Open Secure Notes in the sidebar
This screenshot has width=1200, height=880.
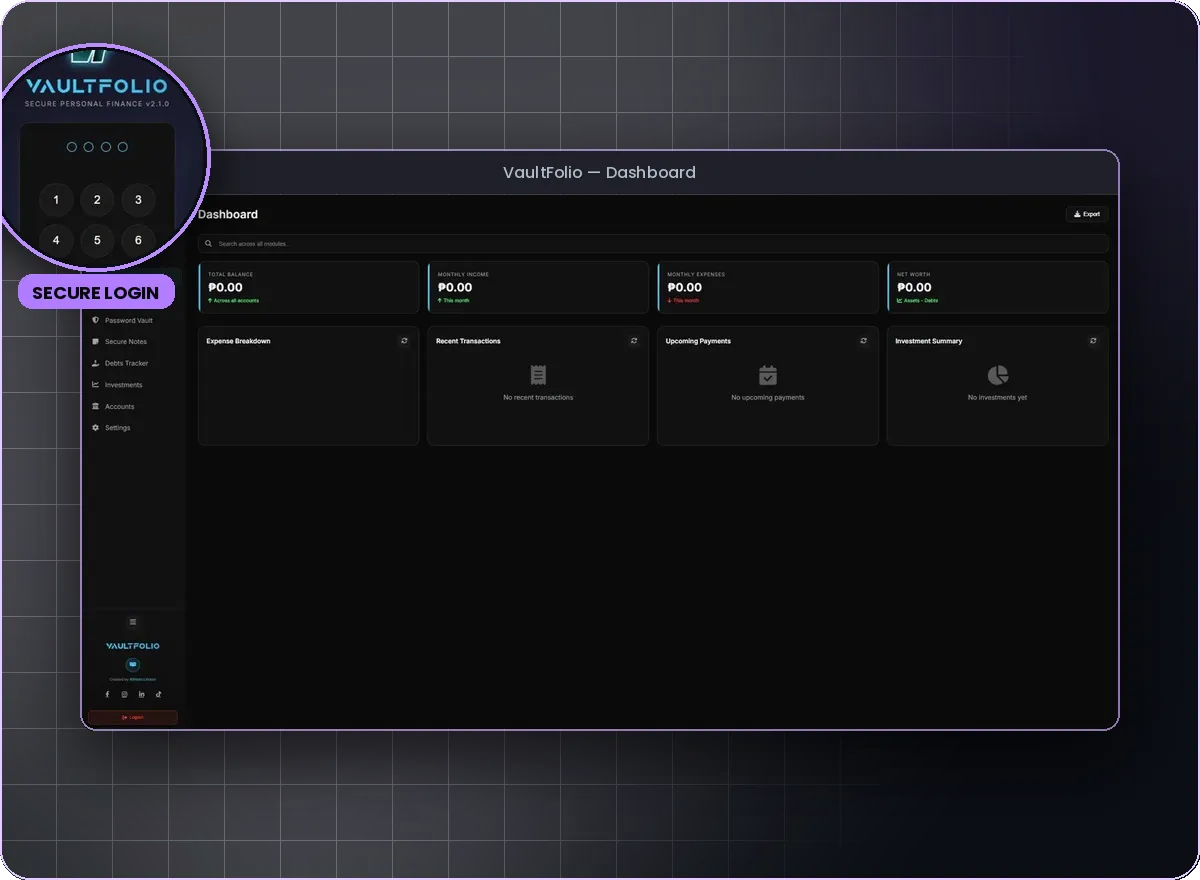[133, 342]
